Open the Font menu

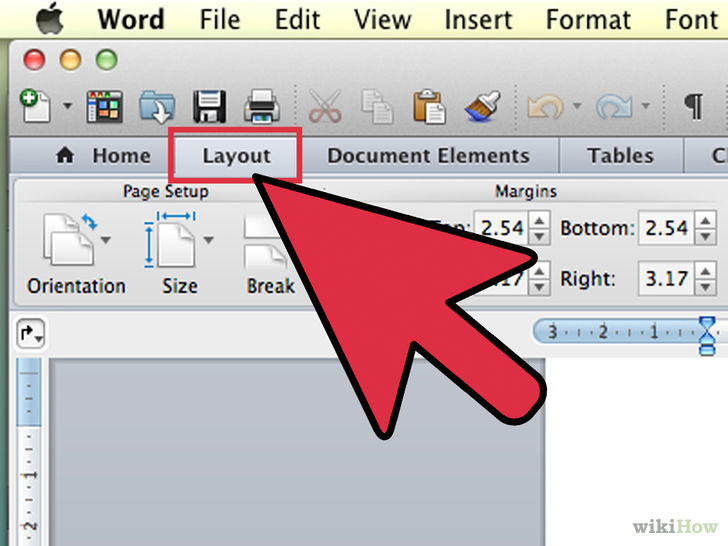691,20
